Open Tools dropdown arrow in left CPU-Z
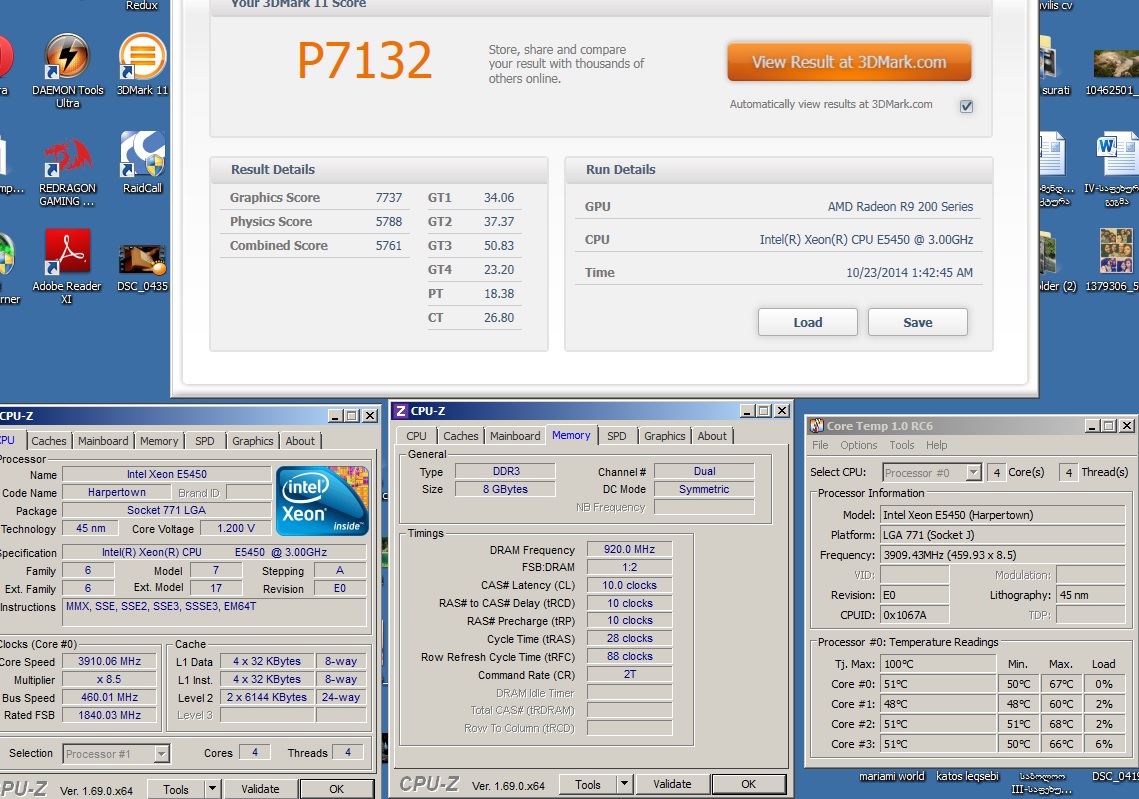 pos(212,788)
